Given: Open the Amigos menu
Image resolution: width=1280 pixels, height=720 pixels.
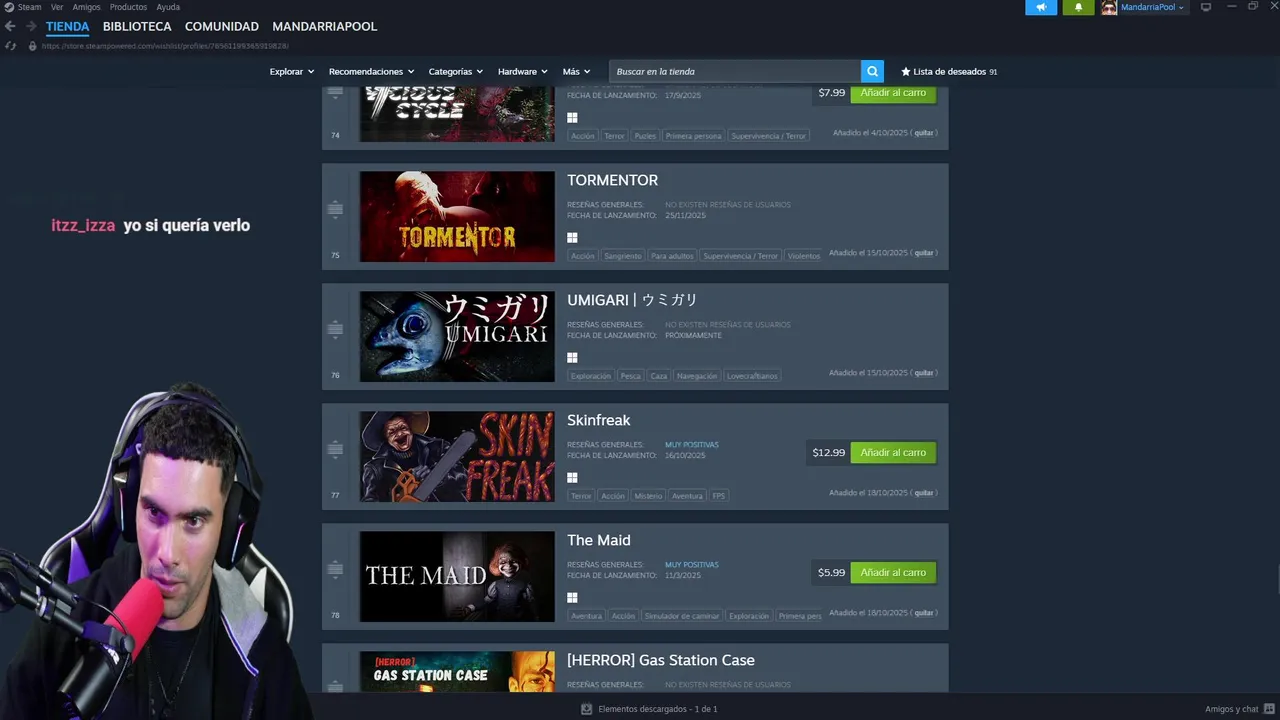Looking at the screenshot, I should tap(86, 7).
